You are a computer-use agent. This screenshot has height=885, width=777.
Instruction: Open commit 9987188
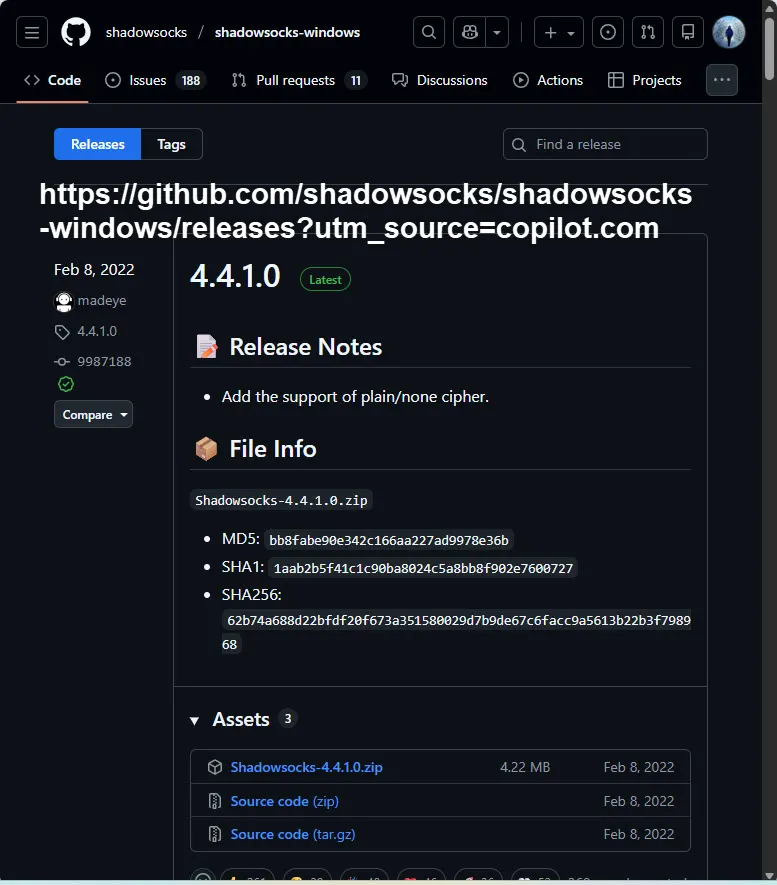[x=104, y=361]
